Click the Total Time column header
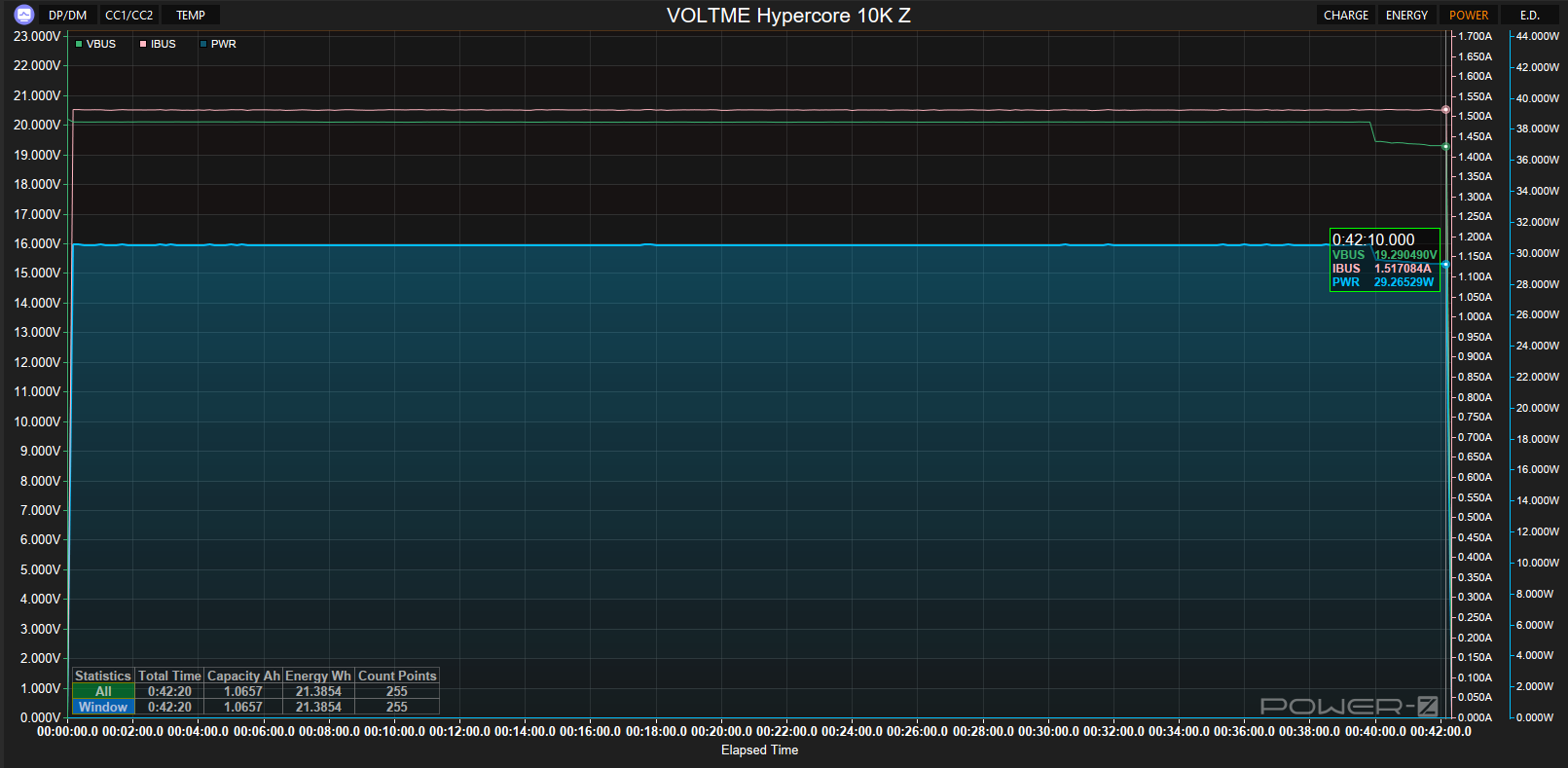This screenshot has height=768, width=1568. coord(169,676)
